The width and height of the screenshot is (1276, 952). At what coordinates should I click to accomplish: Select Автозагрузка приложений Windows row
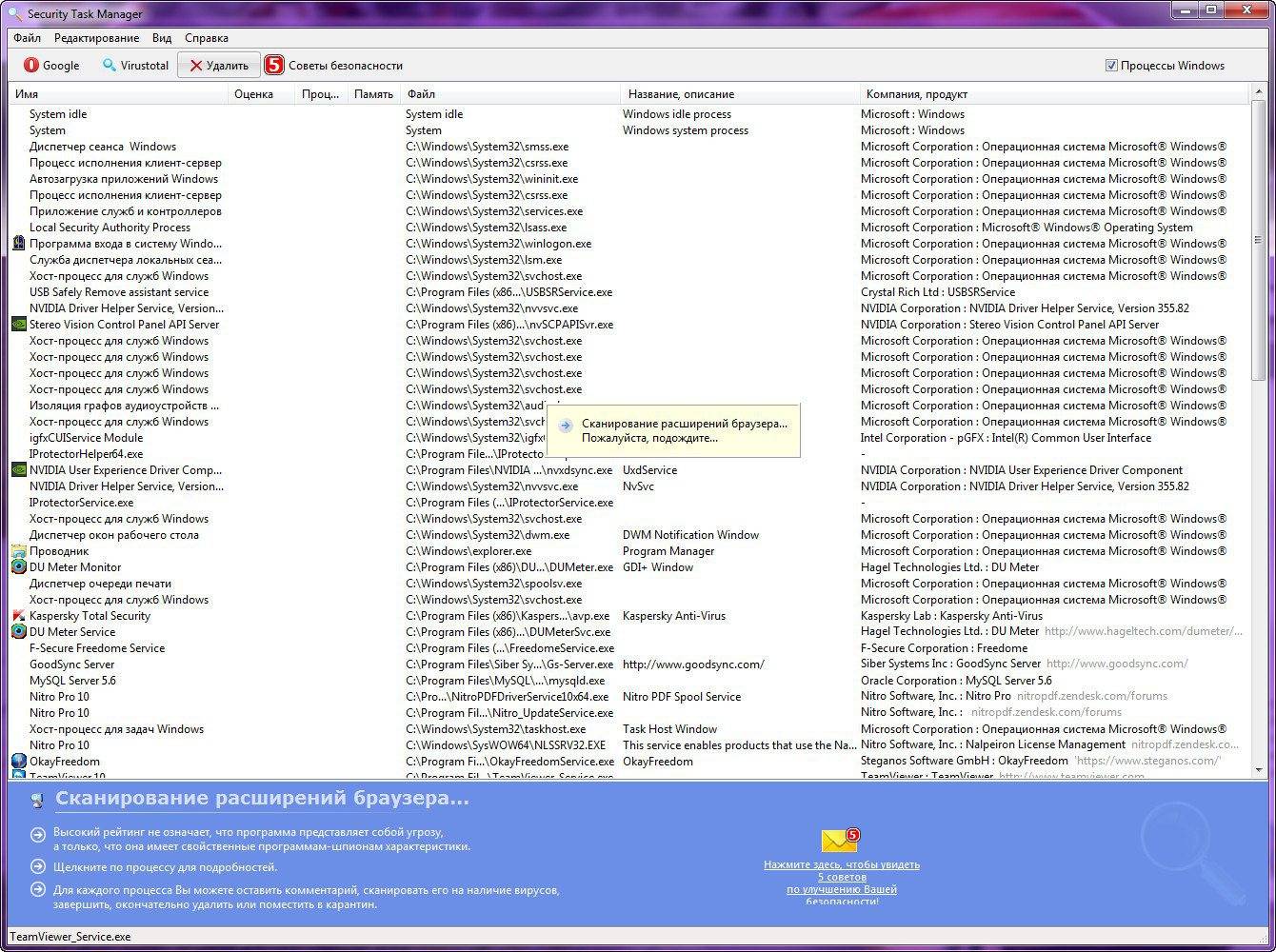coord(628,179)
